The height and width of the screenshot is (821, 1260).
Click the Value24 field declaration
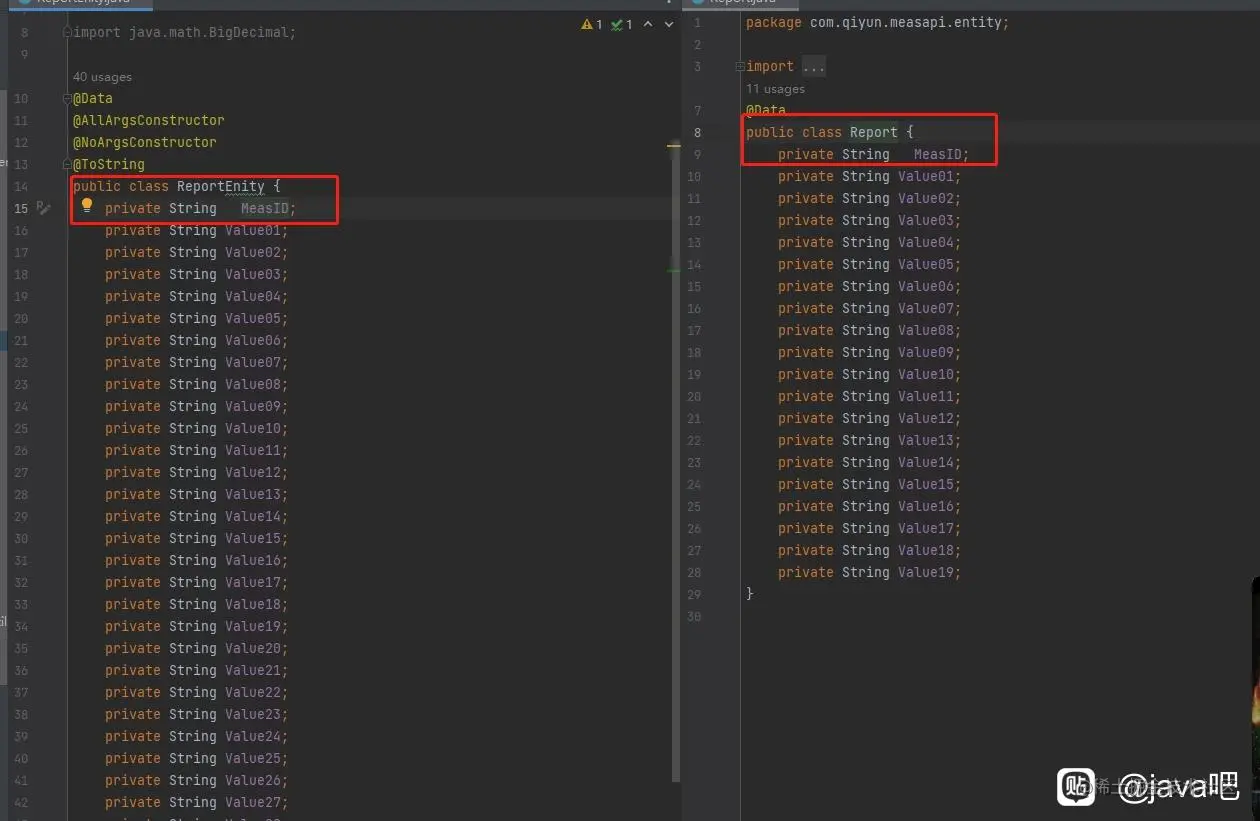coord(196,736)
